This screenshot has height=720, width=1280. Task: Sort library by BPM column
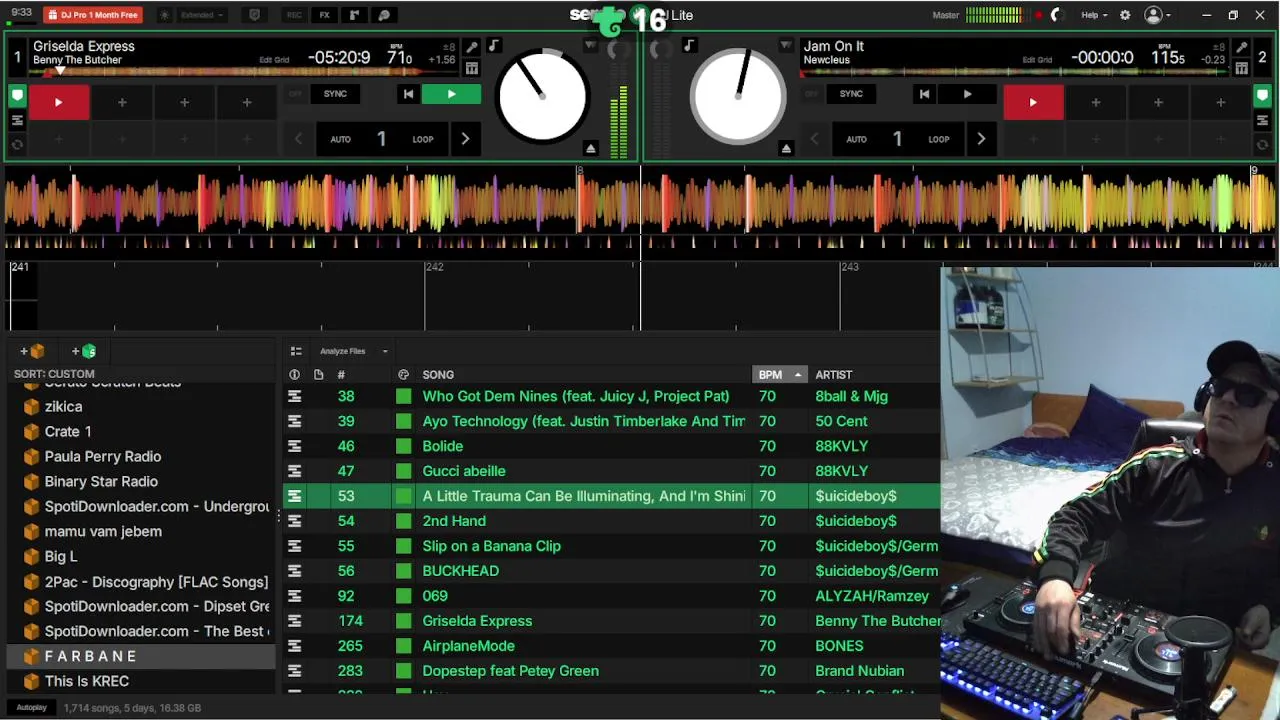pos(779,375)
